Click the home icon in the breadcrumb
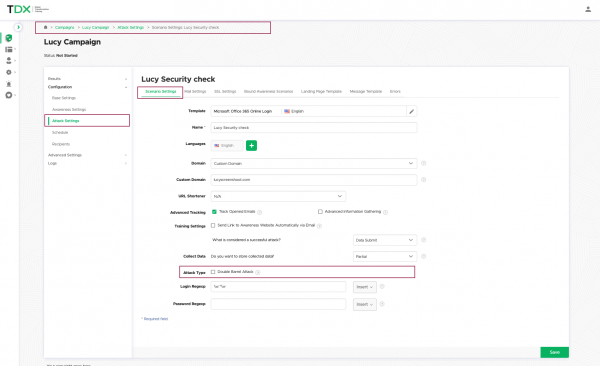Viewport: 600px width, 366px height. 46,27
